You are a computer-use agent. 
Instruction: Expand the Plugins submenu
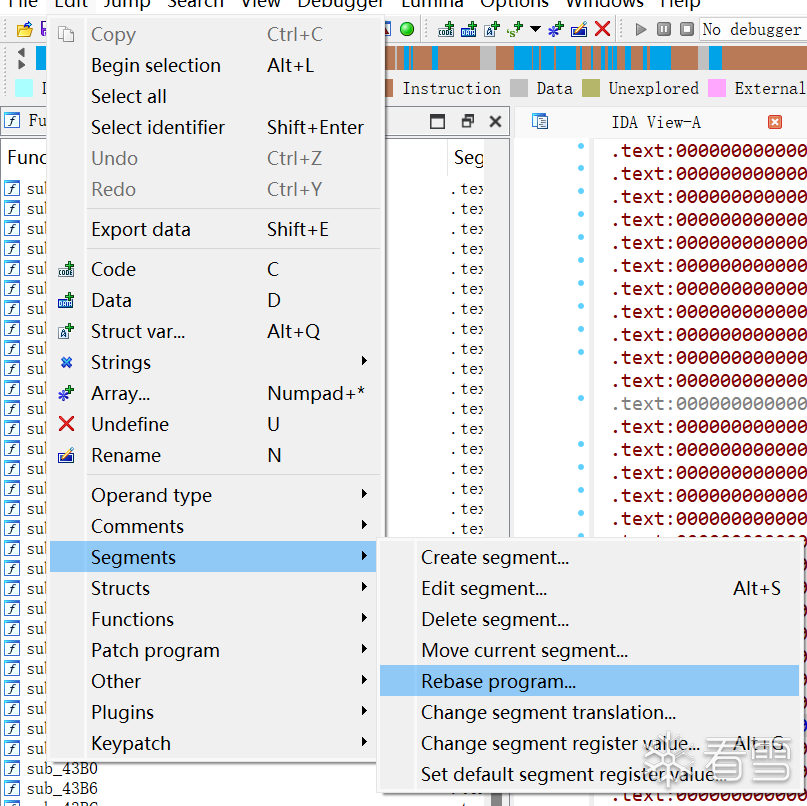click(x=215, y=712)
